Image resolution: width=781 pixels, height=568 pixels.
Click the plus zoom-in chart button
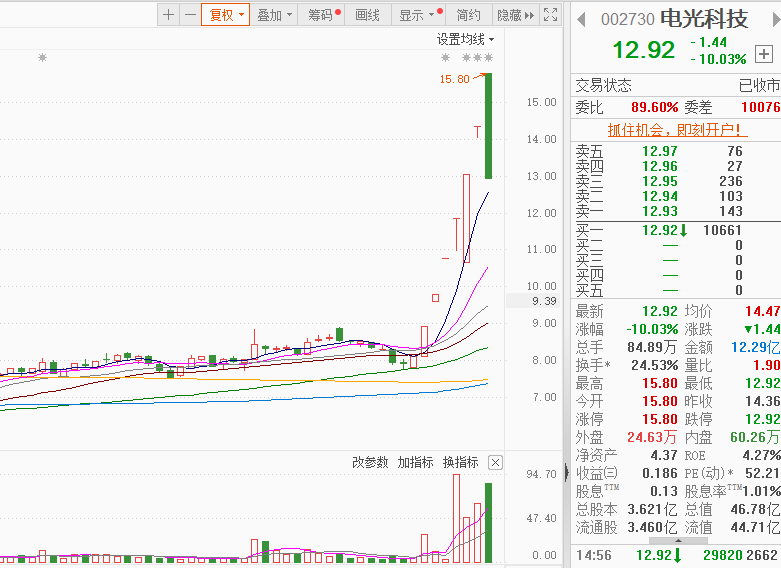tap(168, 14)
